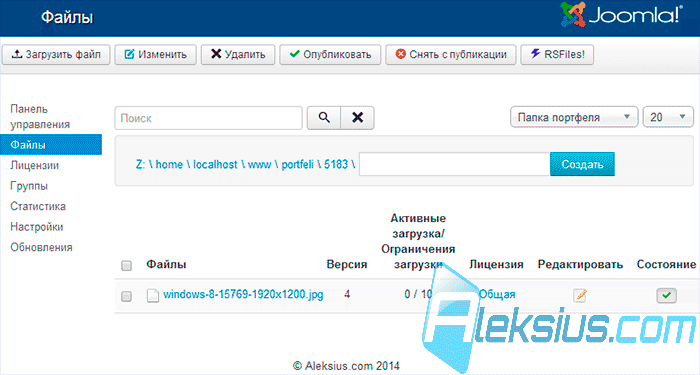This screenshot has width=700, height=375.
Task: Open the 20 items-per-page dropdown
Action: tap(668, 117)
